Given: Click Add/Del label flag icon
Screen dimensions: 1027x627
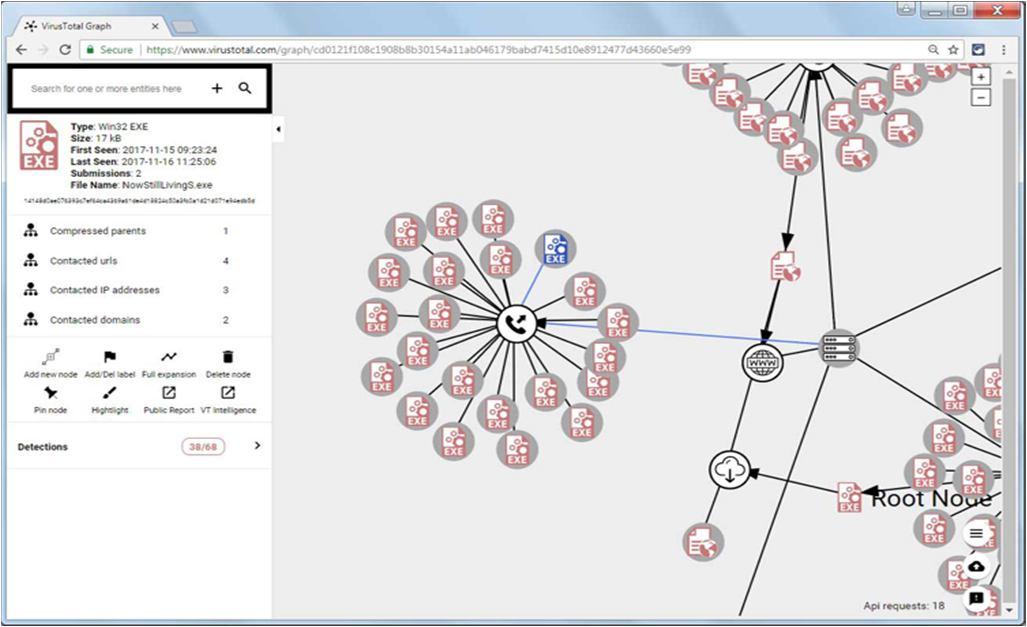Looking at the screenshot, I should [109, 357].
